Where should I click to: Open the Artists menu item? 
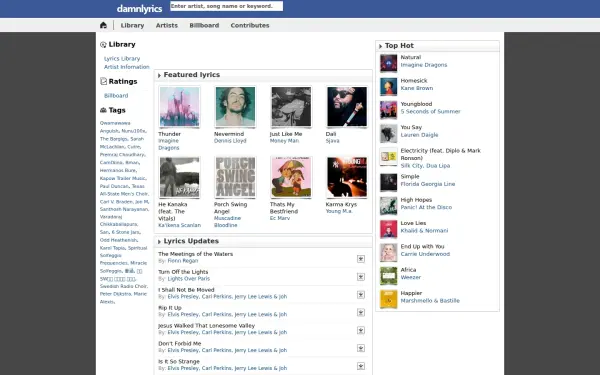pyautogui.click(x=167, y=25)
